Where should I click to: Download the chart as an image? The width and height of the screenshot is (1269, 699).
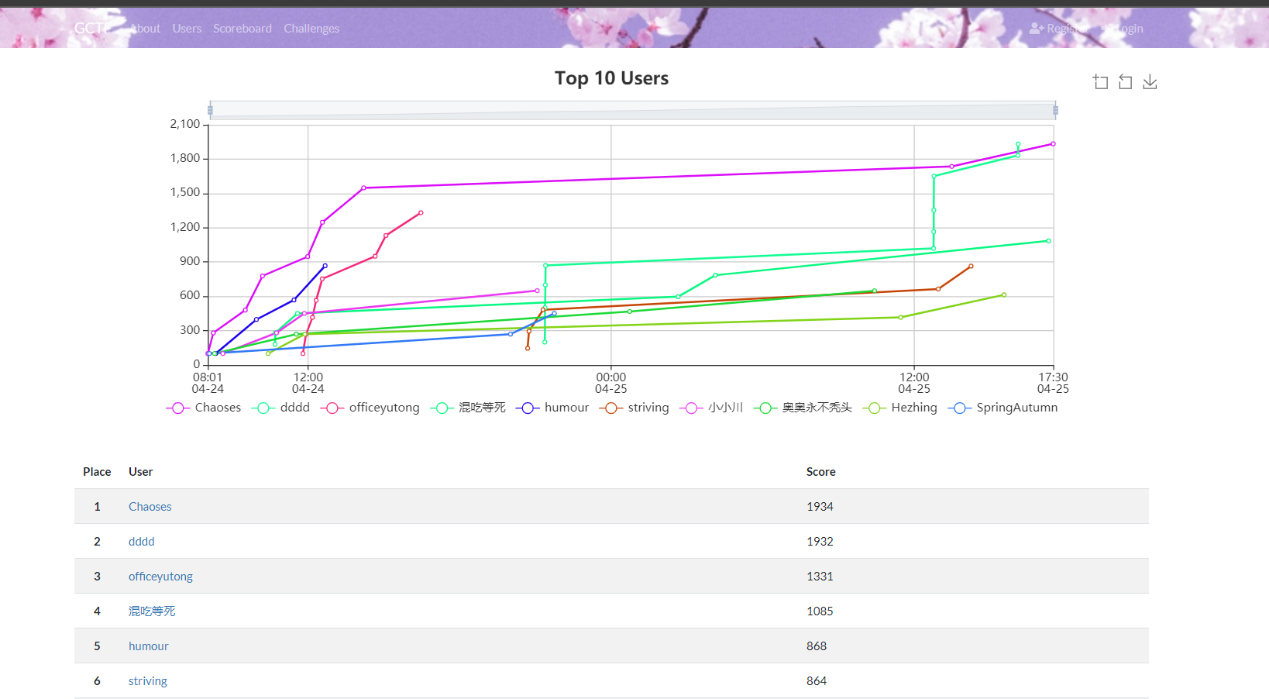click(1150, 82)
